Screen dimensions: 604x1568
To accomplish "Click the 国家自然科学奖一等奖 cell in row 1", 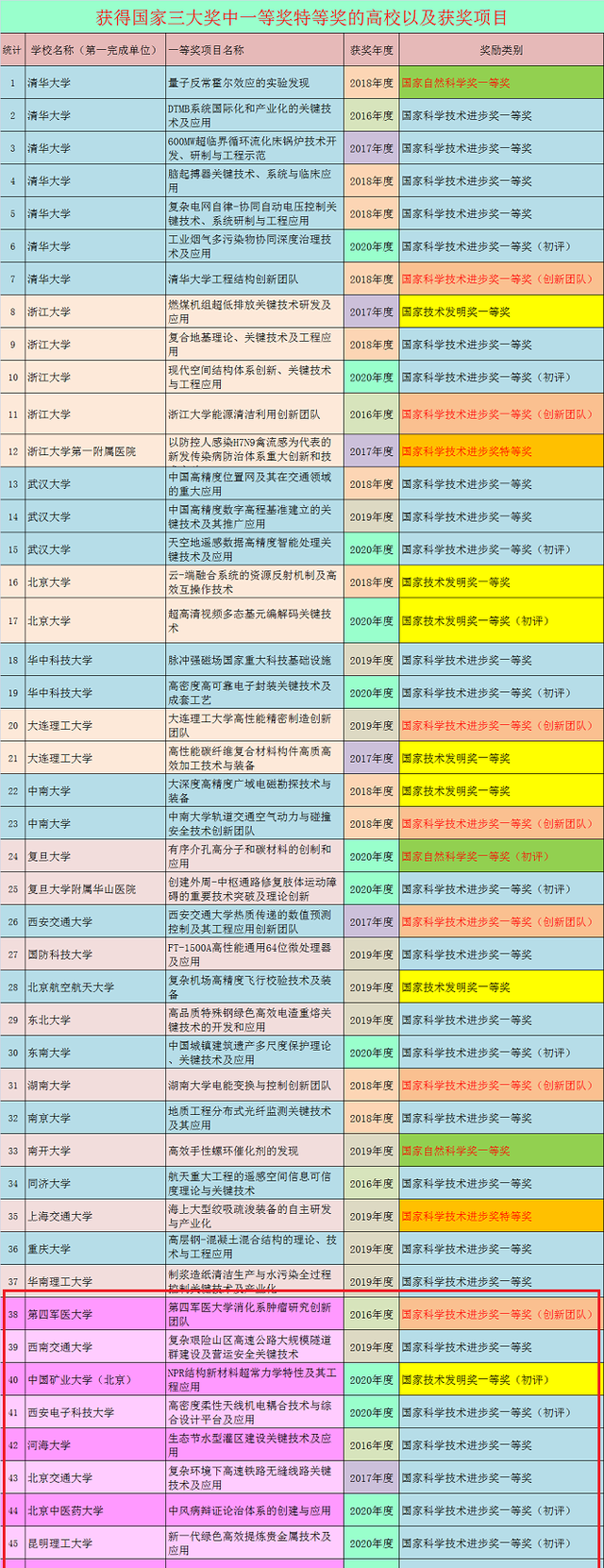I will pyautogui.click(x=501, y=83).
